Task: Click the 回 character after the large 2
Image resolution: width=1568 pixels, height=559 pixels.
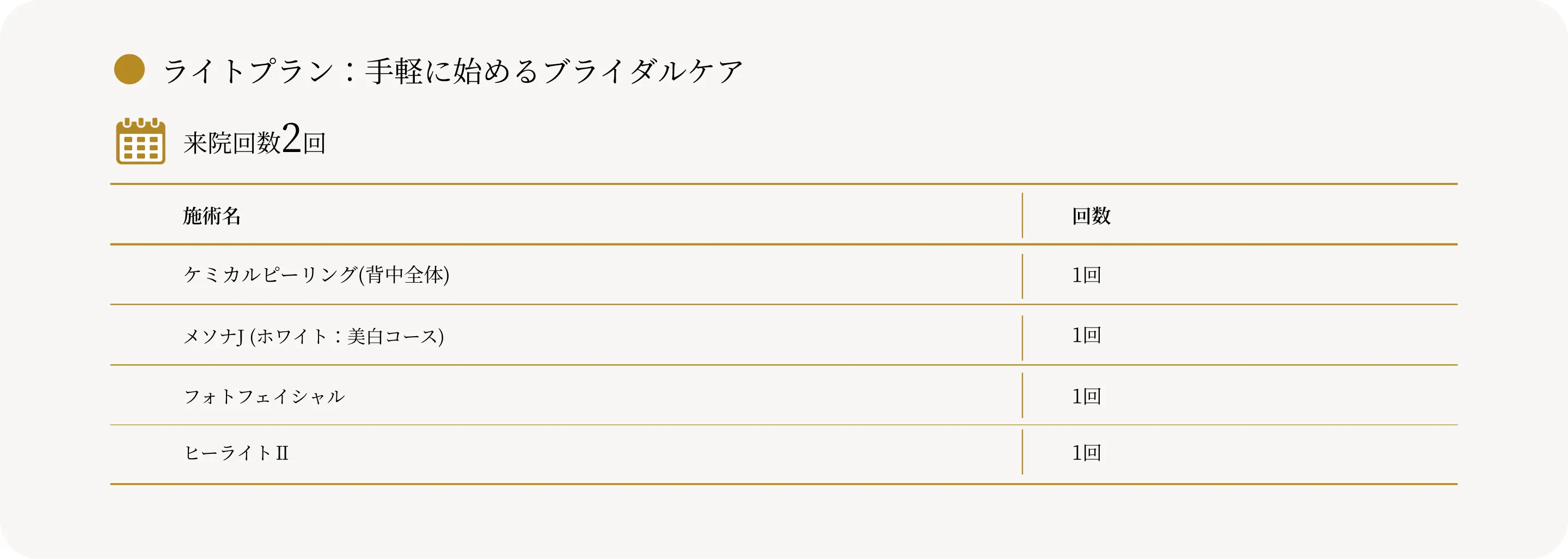Action: point(315,144)
